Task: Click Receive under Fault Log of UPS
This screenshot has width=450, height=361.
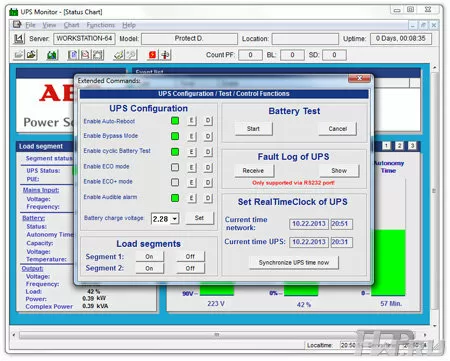Action: pos(253,171)
